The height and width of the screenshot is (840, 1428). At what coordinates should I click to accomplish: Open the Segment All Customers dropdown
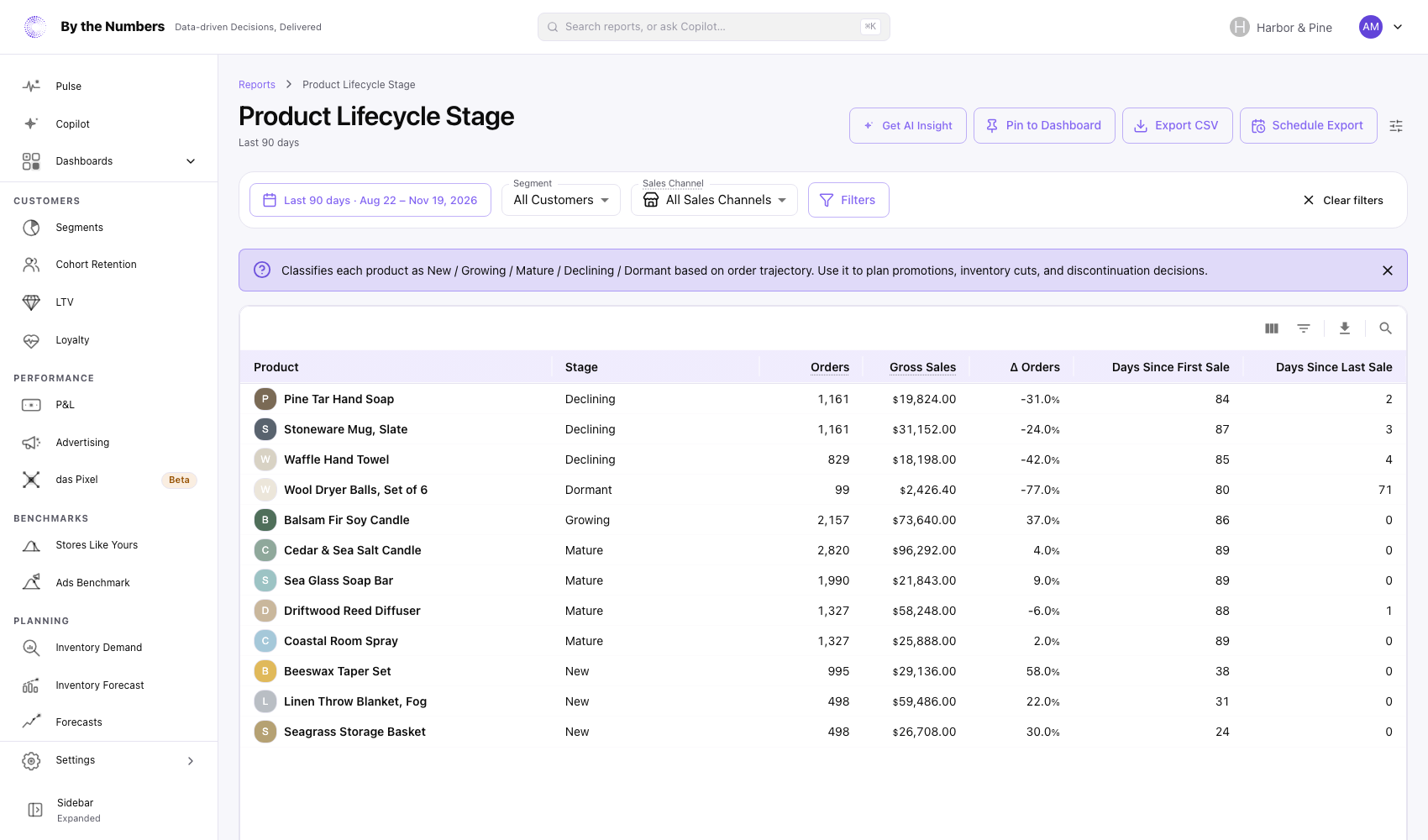tap(561, 200)
